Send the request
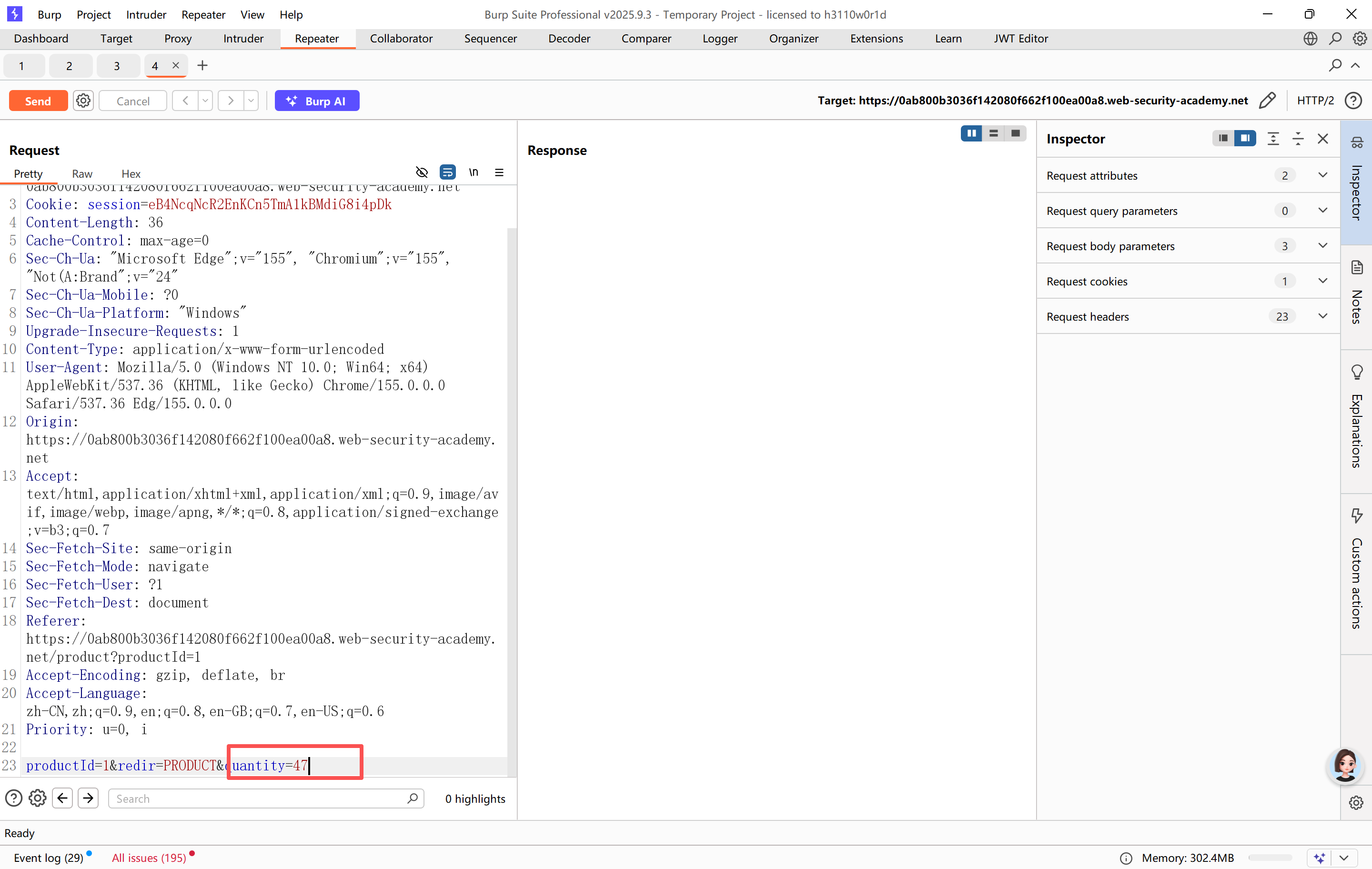This screenshot has width=1372, height=869. pyautogui.click(x=38, y=101)
